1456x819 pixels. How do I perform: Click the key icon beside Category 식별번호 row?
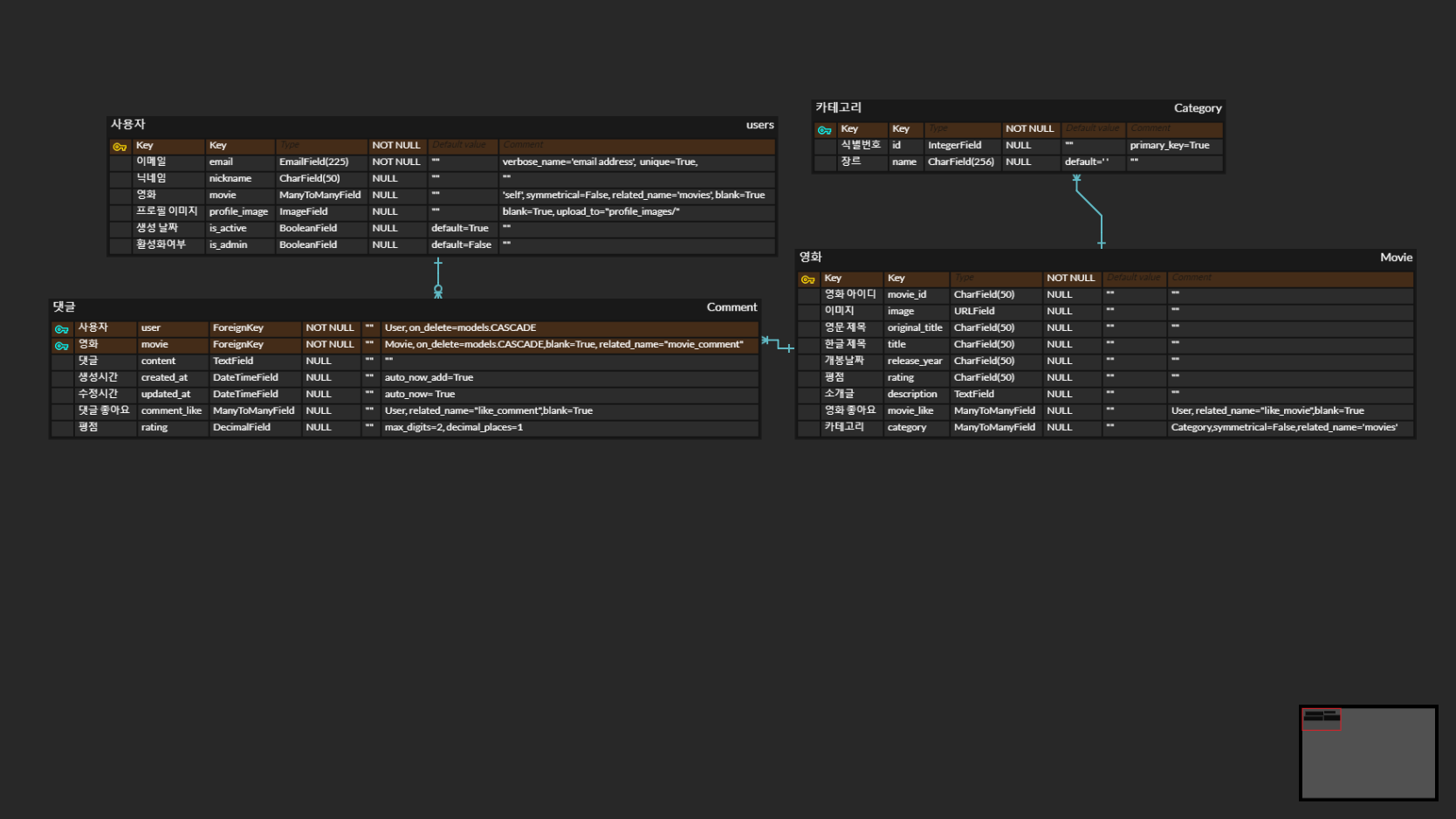[824, 129]
